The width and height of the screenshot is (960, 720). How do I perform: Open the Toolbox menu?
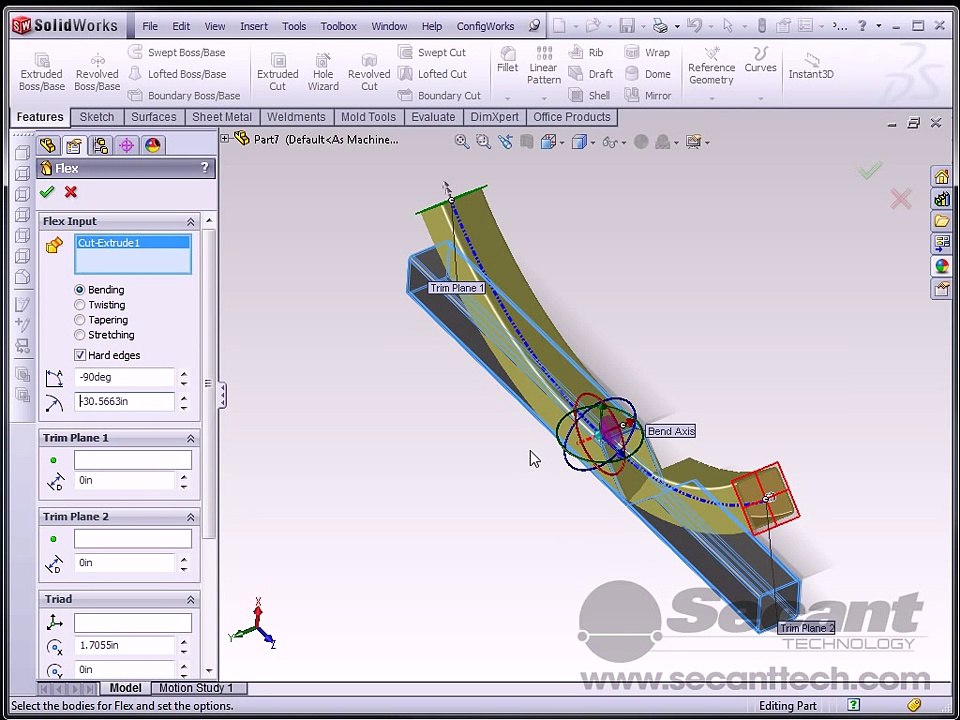[x=339, y=26]
